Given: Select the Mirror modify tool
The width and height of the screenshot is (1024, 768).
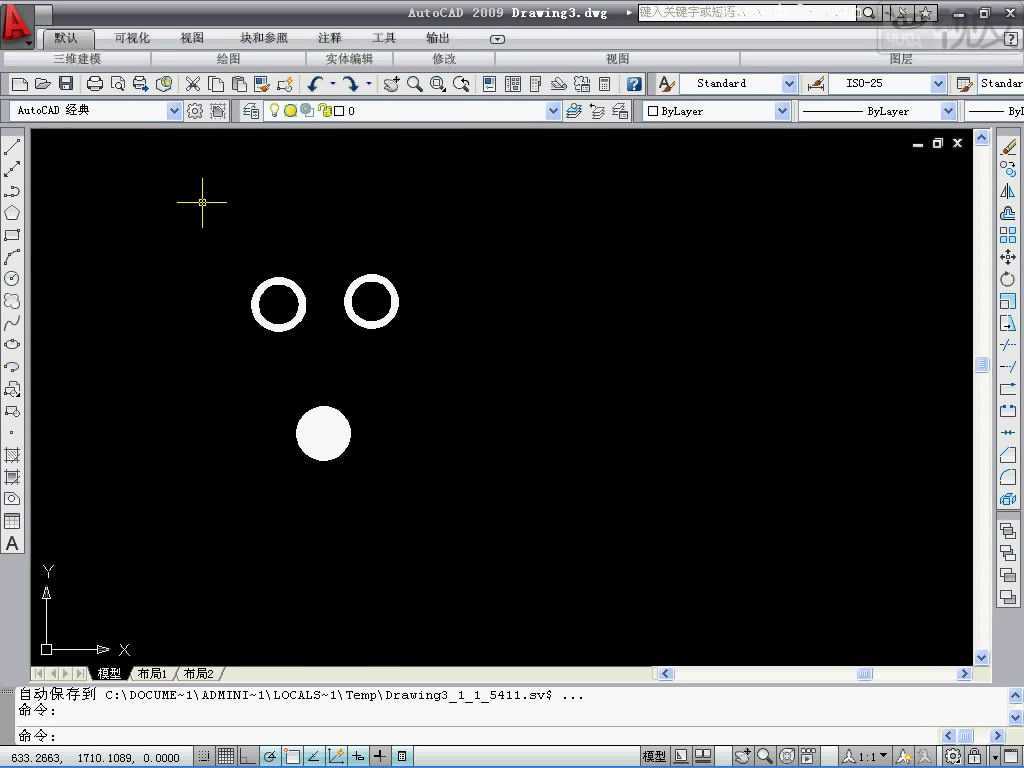Looking at the screenshot, I should (1008, 191).
